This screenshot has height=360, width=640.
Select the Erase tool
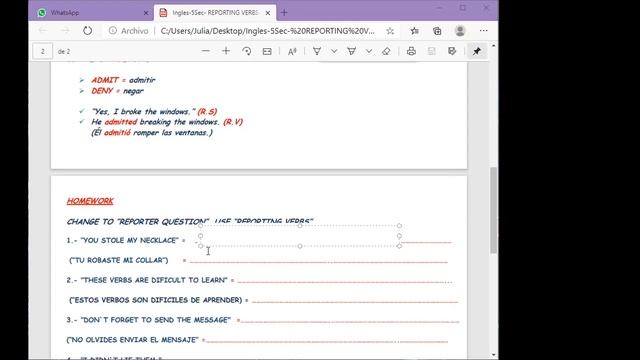tap(386, 51)
